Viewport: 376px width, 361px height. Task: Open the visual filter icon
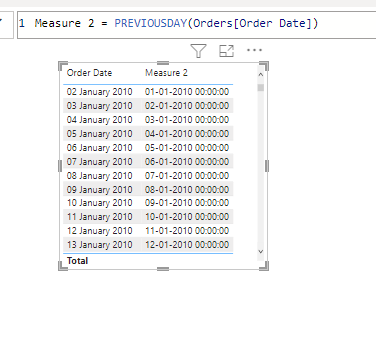[198, 51]
